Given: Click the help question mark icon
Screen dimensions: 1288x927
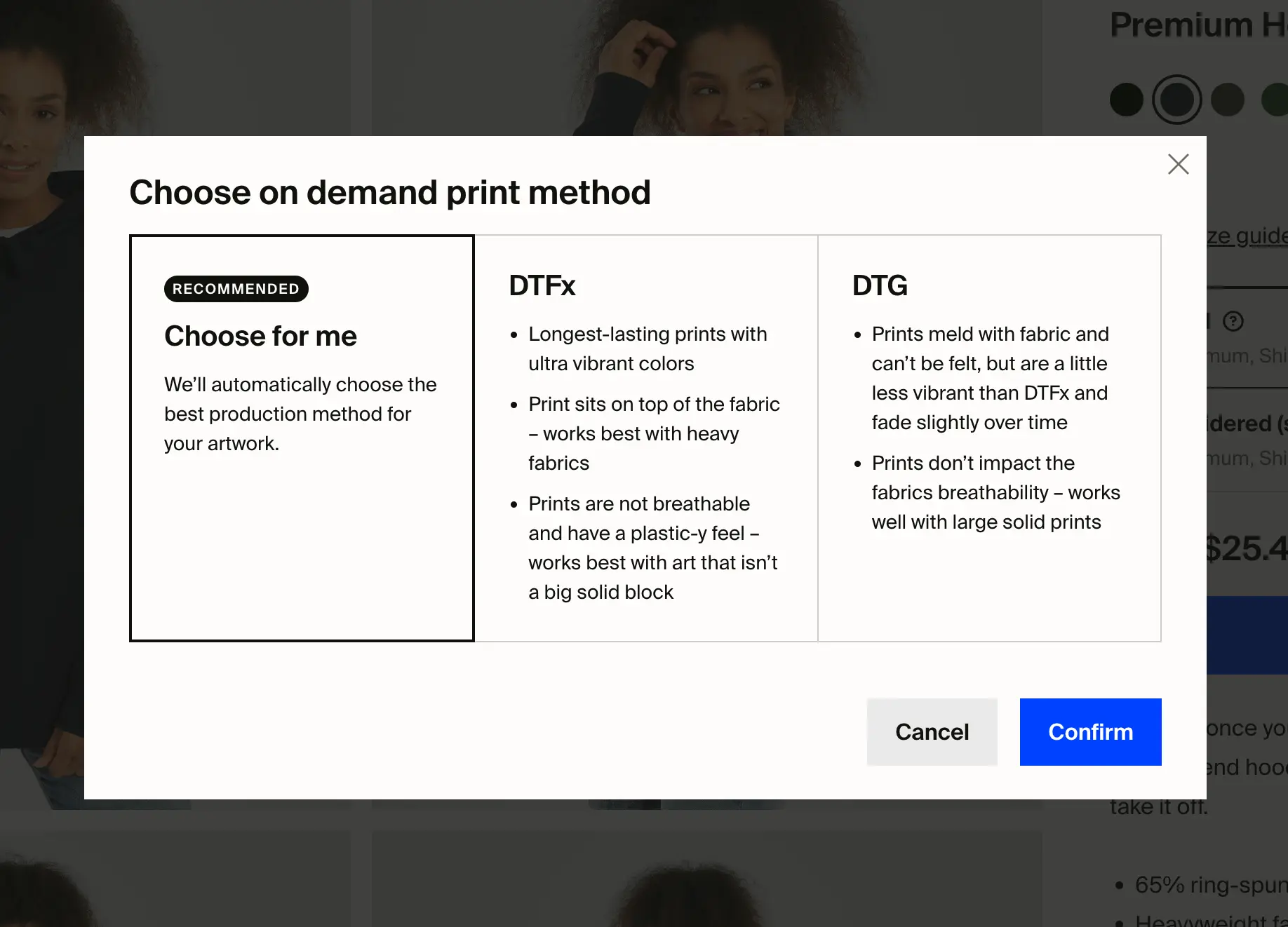Looking at the screenshot, I should click(x=1233, y=322).
